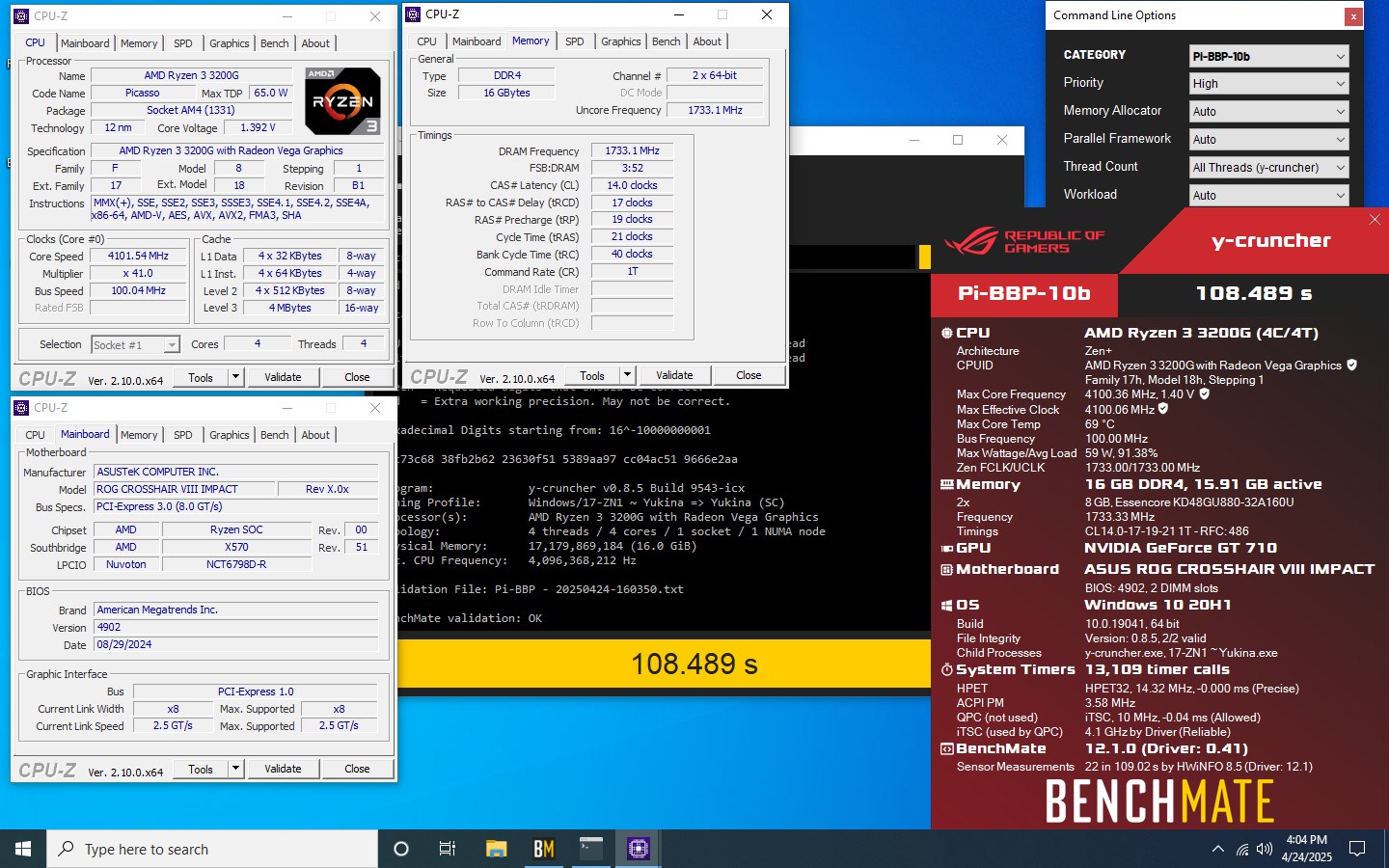Open Memory tab in CPU-Z Mainboard window
Image resolution: width=1389 pixels, height=868 pixels.
139,435
